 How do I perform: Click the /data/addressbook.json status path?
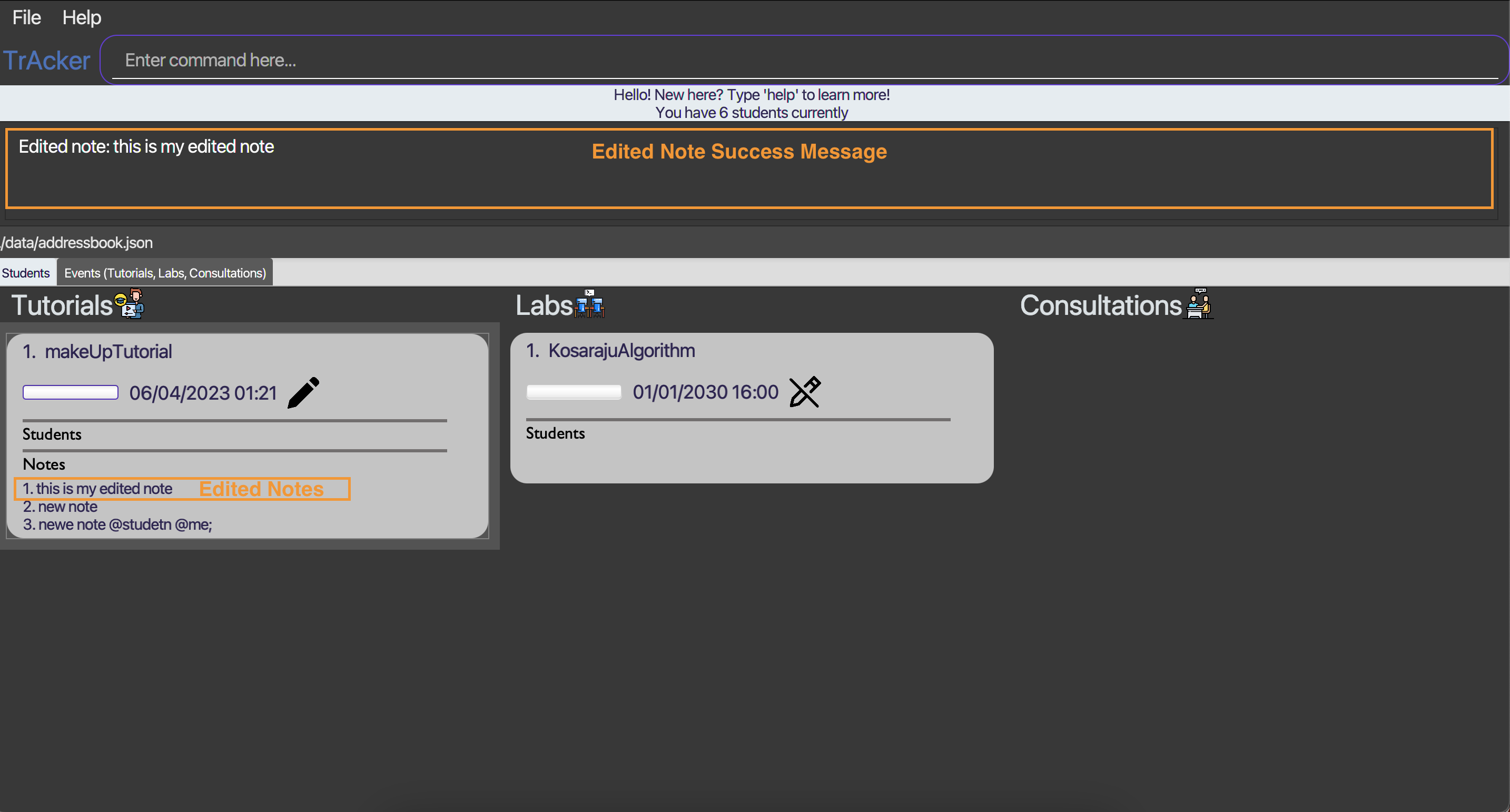click(x=77, y=243)
